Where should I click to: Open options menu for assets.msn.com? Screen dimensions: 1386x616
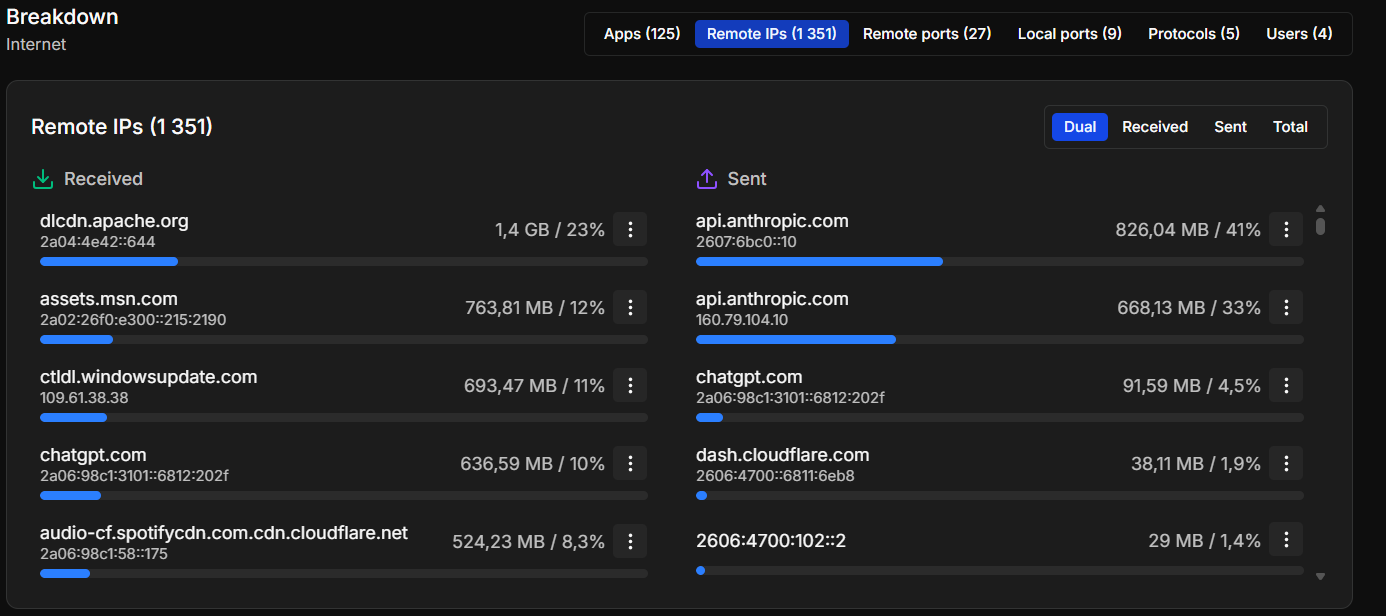[x=630, y=308]
